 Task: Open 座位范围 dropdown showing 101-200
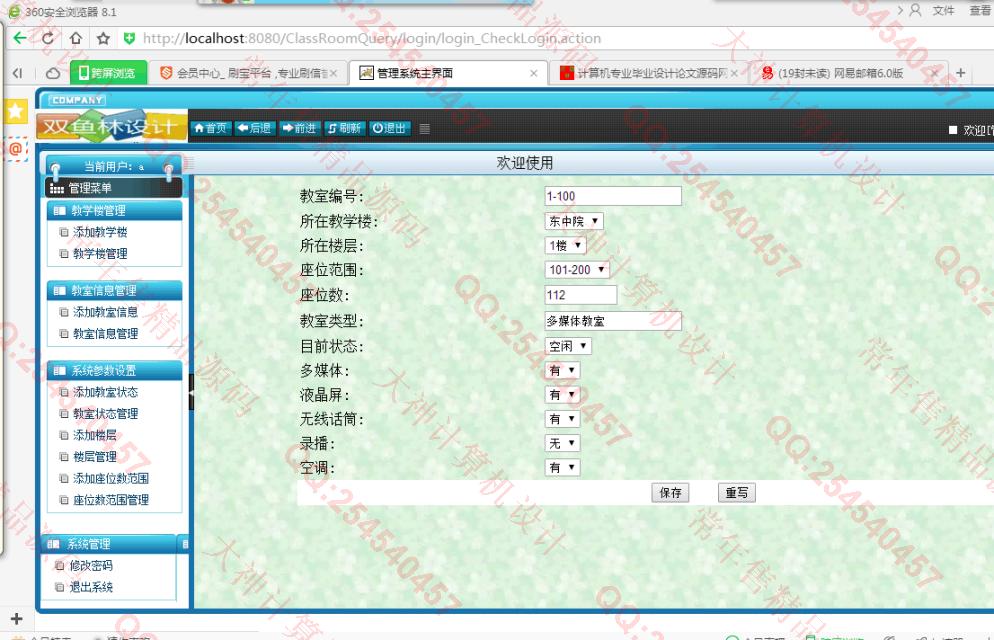click(x=577, y=269)
